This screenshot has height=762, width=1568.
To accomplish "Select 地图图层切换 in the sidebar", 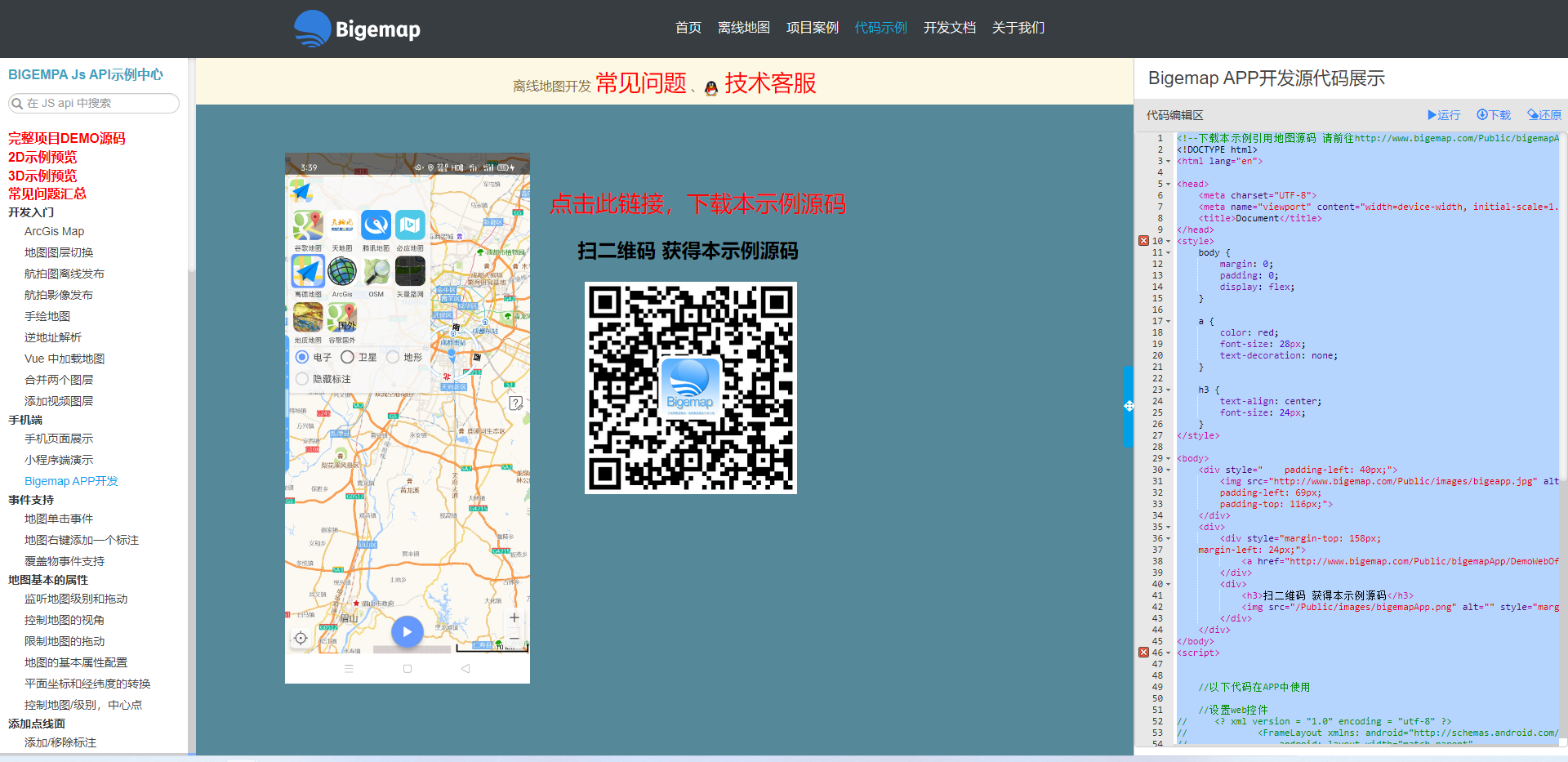I will pos(59,253).
